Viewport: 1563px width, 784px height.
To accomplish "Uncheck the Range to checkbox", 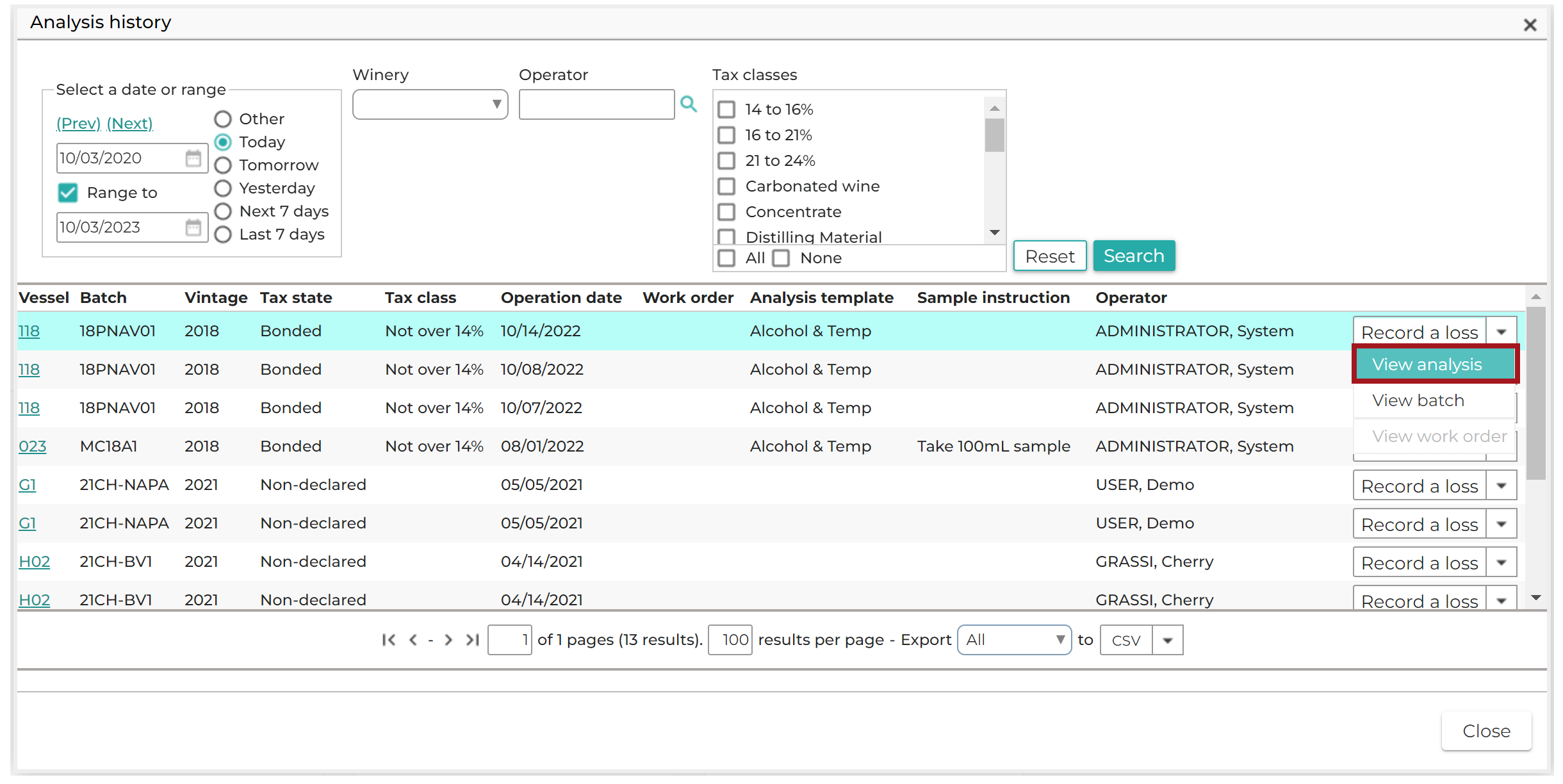I will pos(67,193).
